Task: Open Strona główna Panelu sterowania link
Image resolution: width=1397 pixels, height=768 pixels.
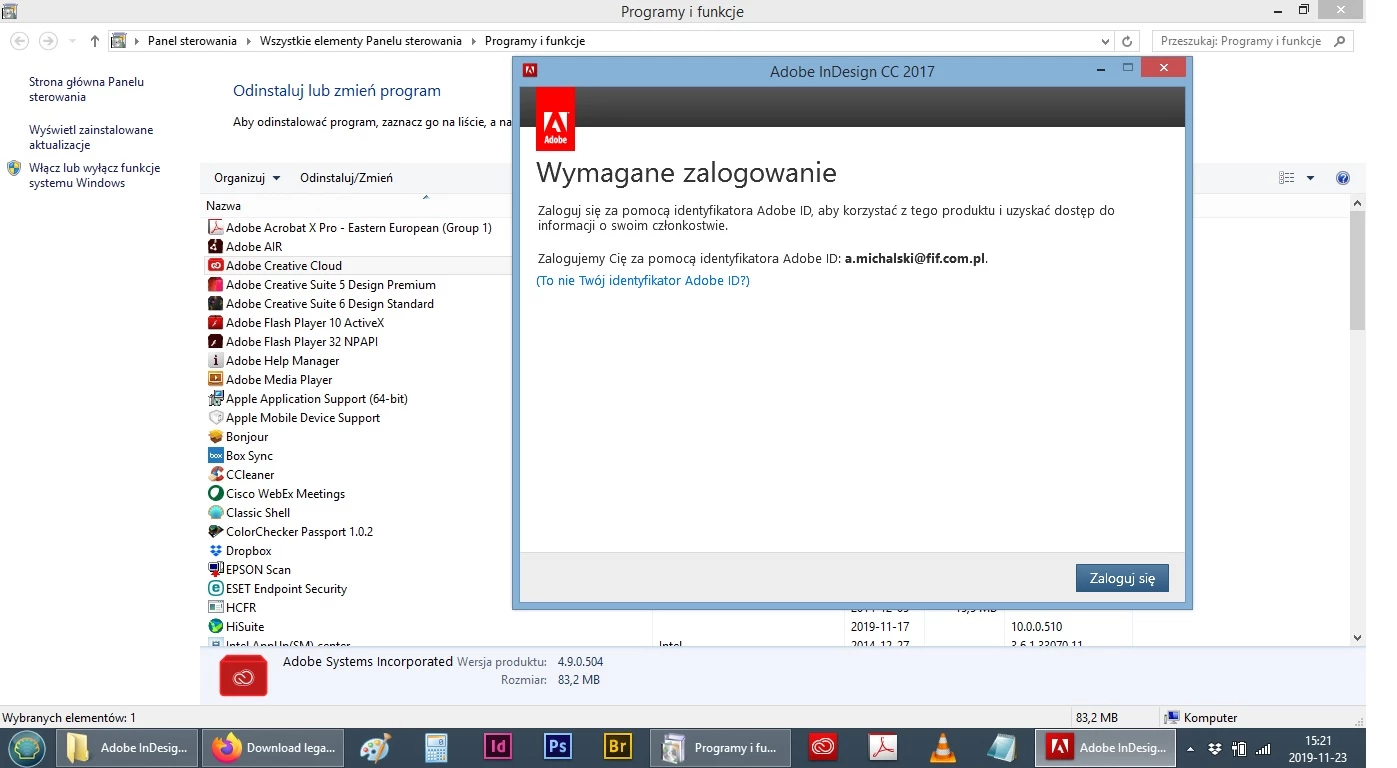Action: coord(86,89)
